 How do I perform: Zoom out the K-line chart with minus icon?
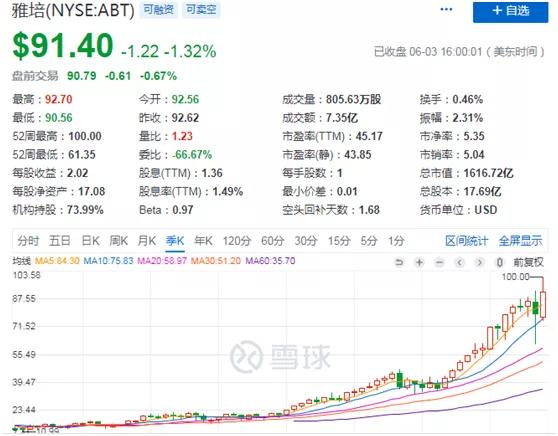point(439,263)
